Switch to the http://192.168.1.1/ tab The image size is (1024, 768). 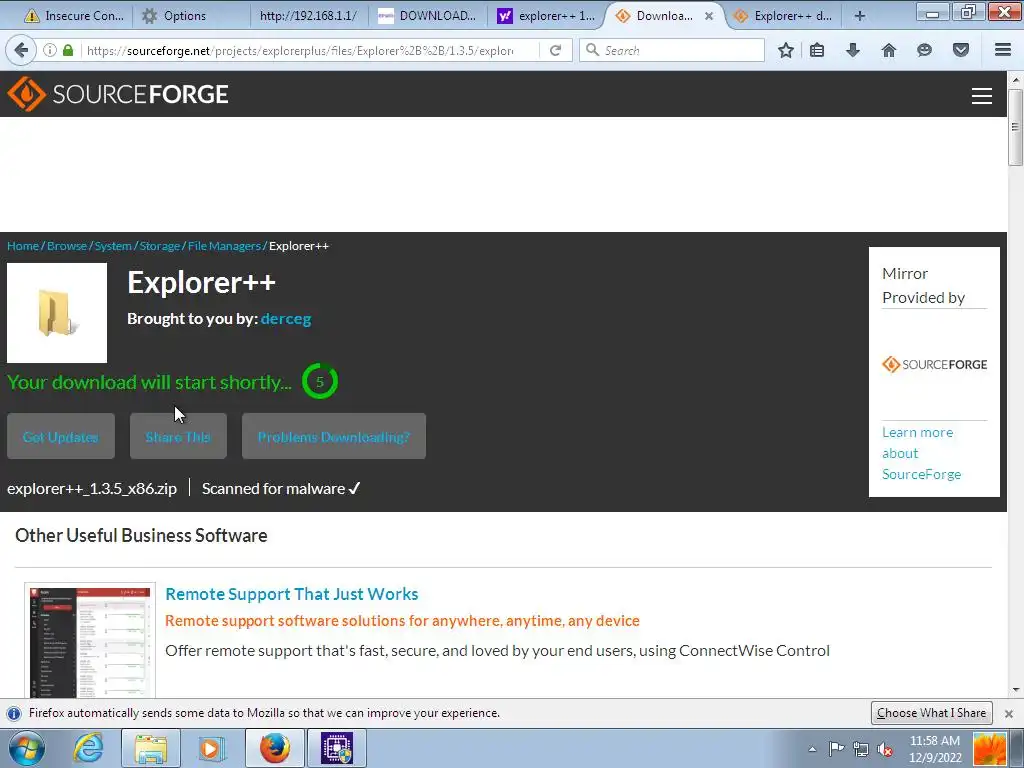[308, 16]
